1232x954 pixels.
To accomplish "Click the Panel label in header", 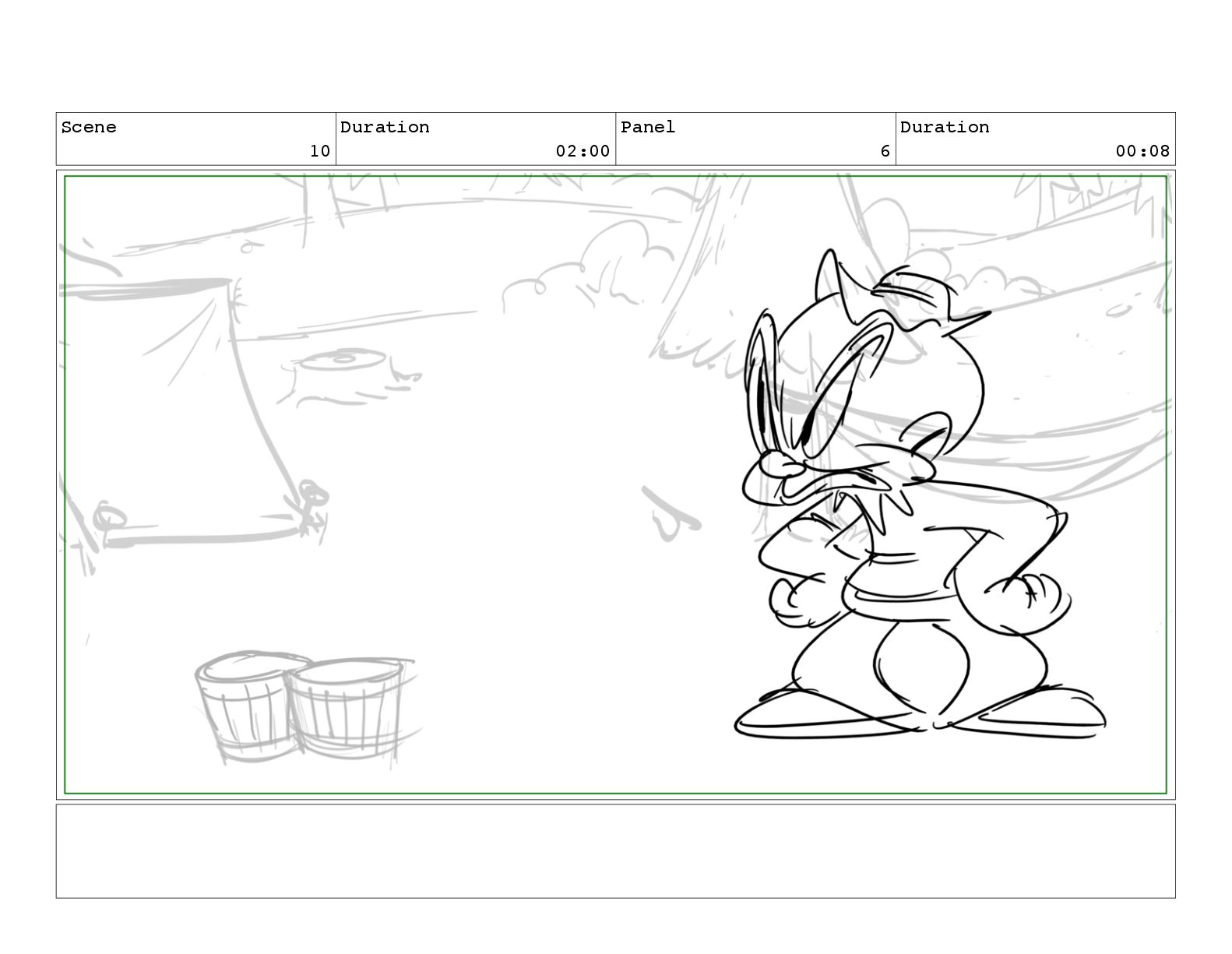I will click(648, 127).
